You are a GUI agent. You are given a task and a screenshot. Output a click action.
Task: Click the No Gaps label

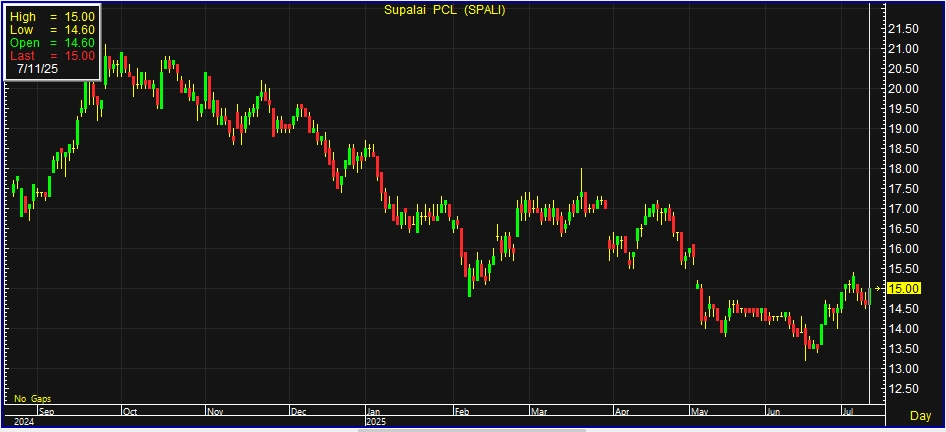click(33, 399)
